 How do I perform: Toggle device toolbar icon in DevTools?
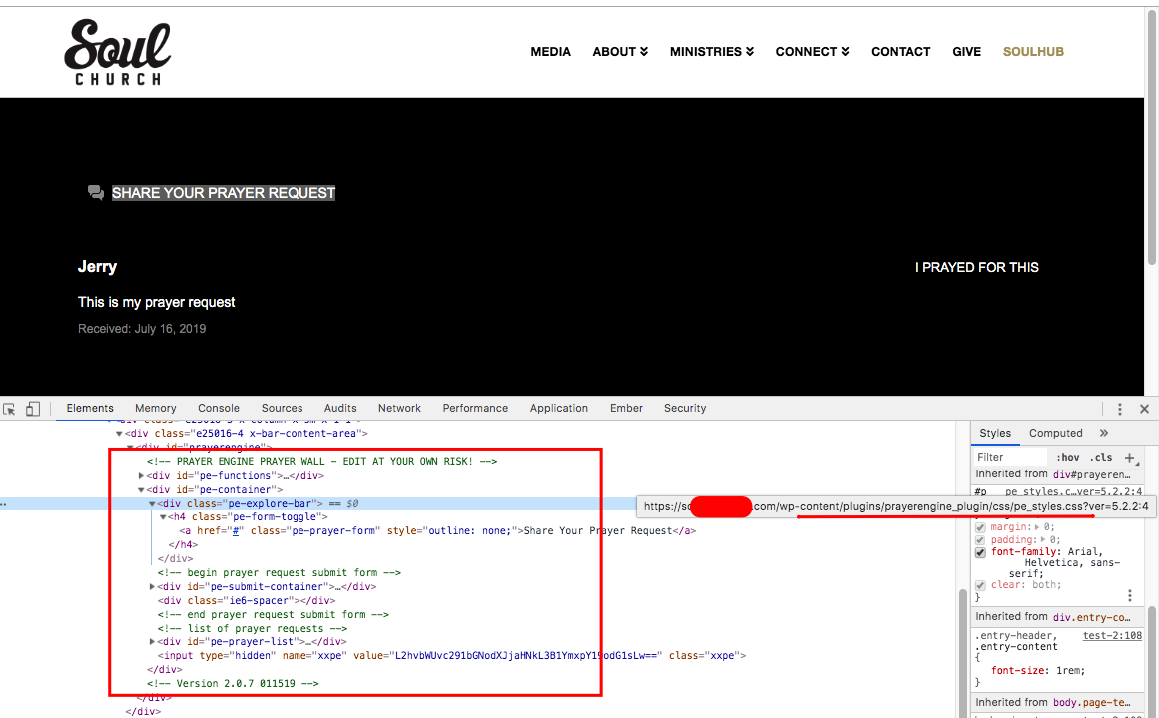point(33,409)
